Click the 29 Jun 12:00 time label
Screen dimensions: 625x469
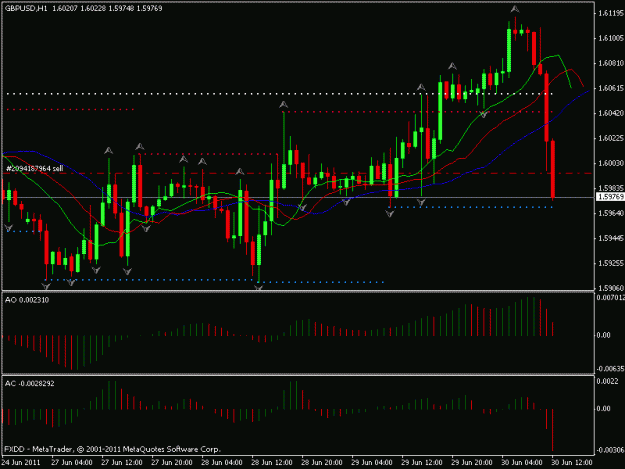[421, 463]
